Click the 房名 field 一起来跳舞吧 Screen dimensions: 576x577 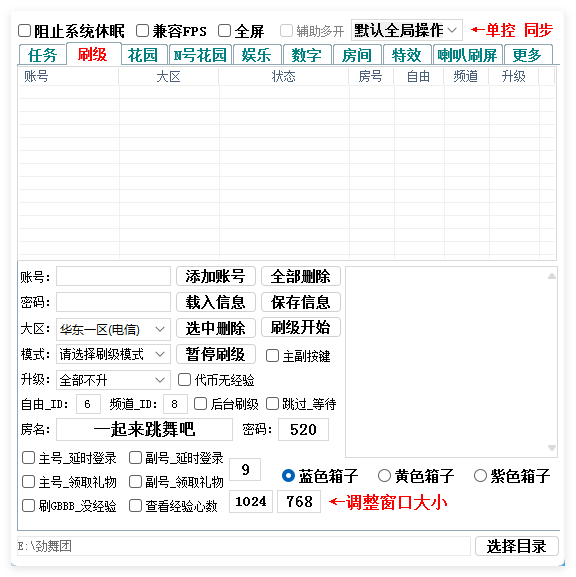(x=144, y=429)
